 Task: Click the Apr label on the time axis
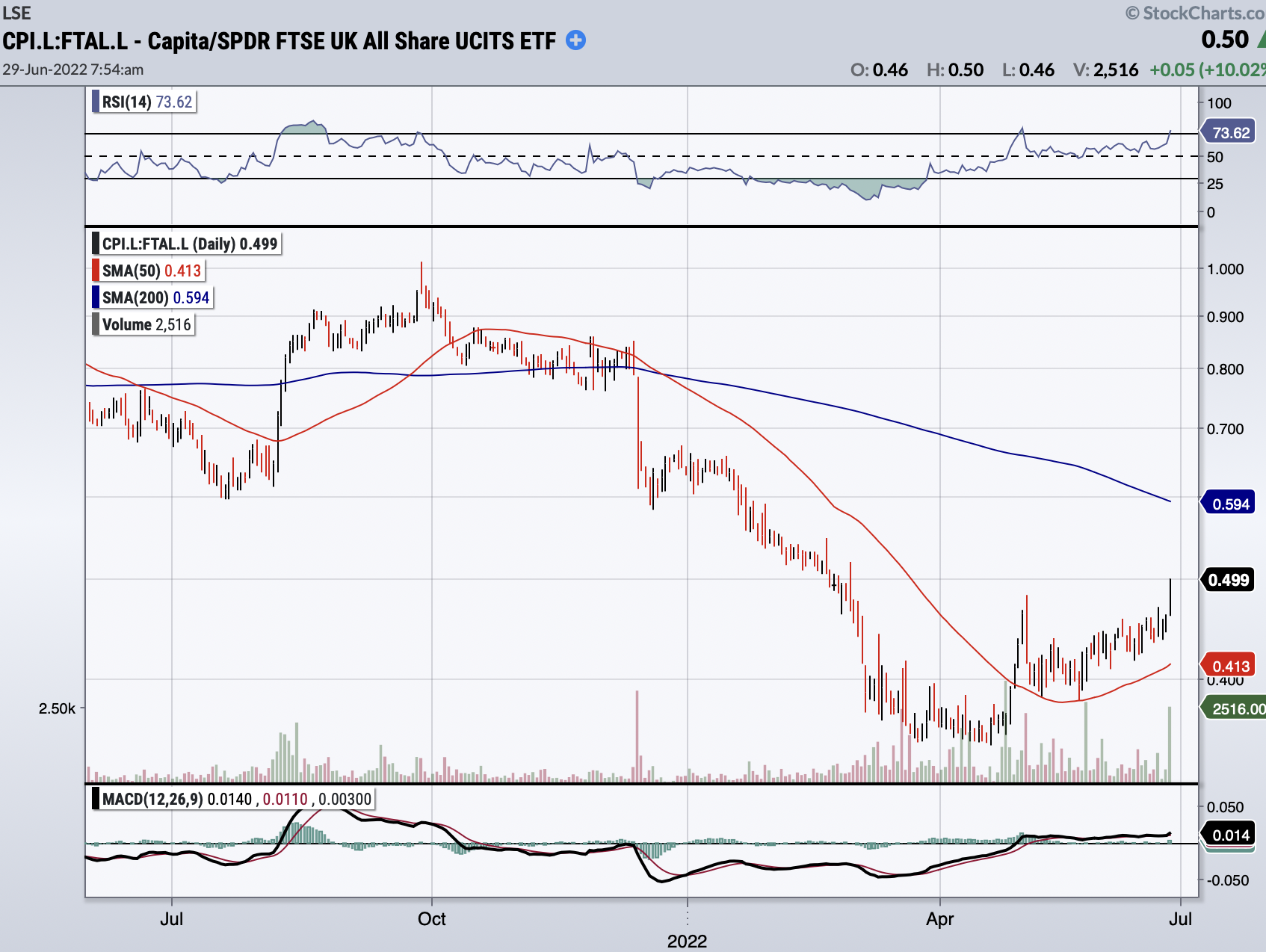[940, 918]
